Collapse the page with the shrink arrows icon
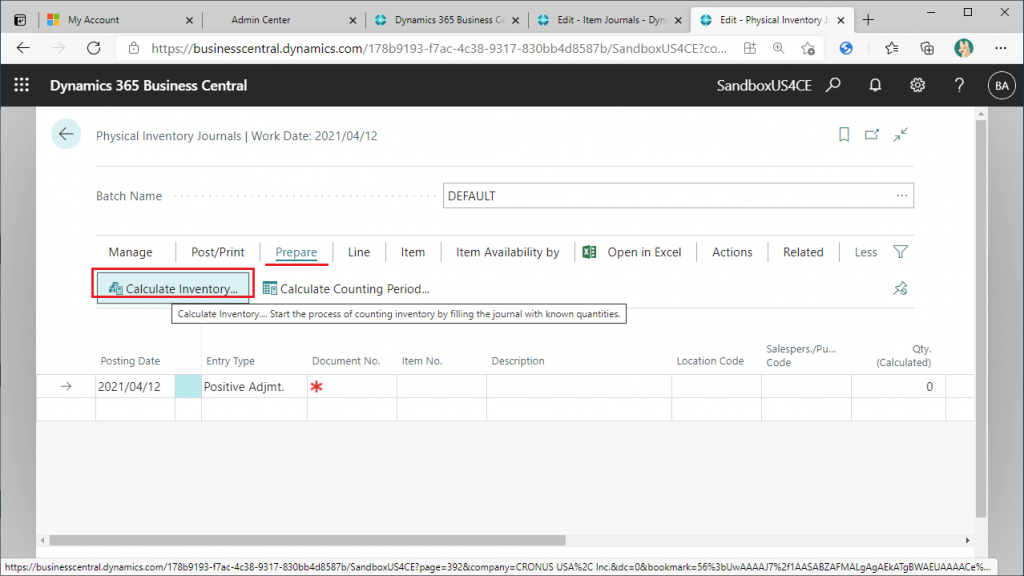This screenshot has height=576, width=1024. [901, 135]
